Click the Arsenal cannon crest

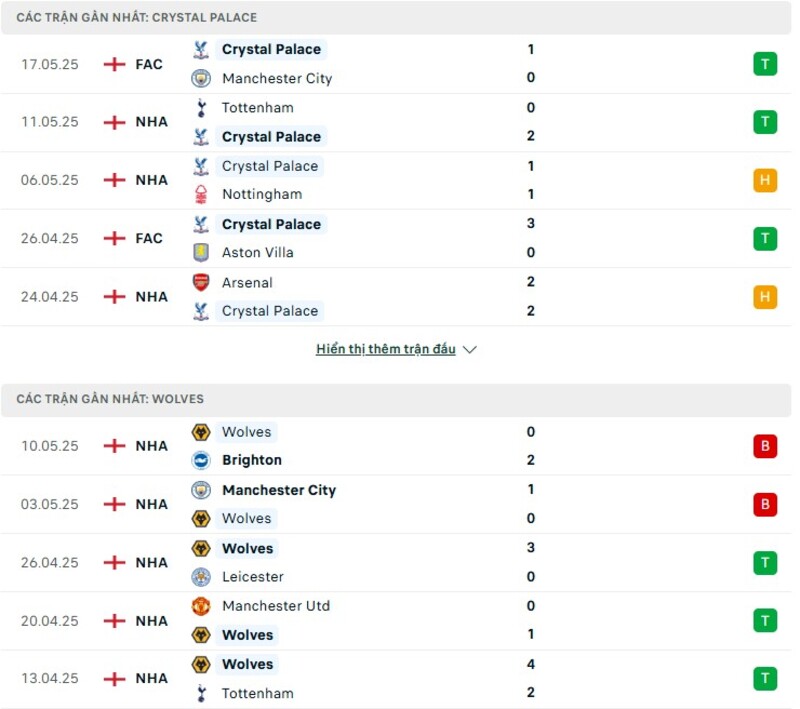pos(199,283)
